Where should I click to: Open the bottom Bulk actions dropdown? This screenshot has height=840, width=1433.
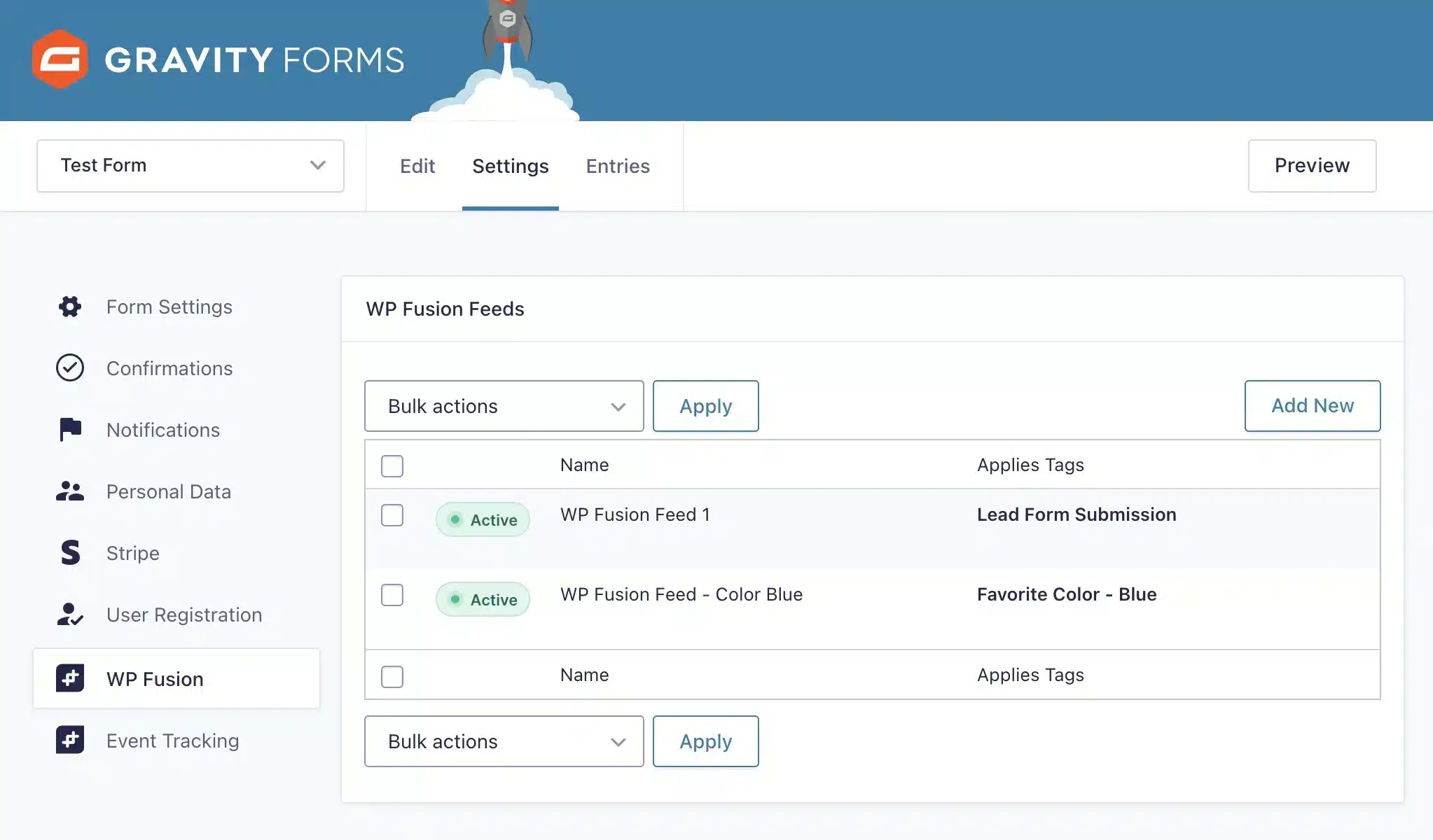[503, 741]
